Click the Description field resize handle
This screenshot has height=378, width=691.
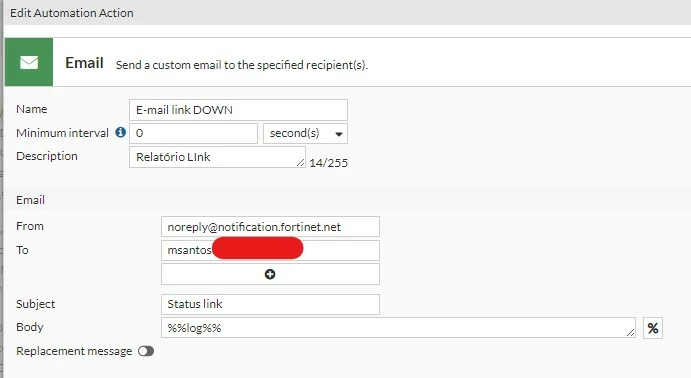[301, 163]
